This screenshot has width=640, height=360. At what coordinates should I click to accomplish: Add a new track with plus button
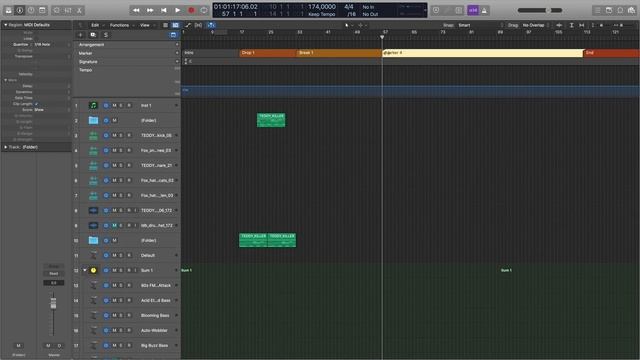point(80,35)
